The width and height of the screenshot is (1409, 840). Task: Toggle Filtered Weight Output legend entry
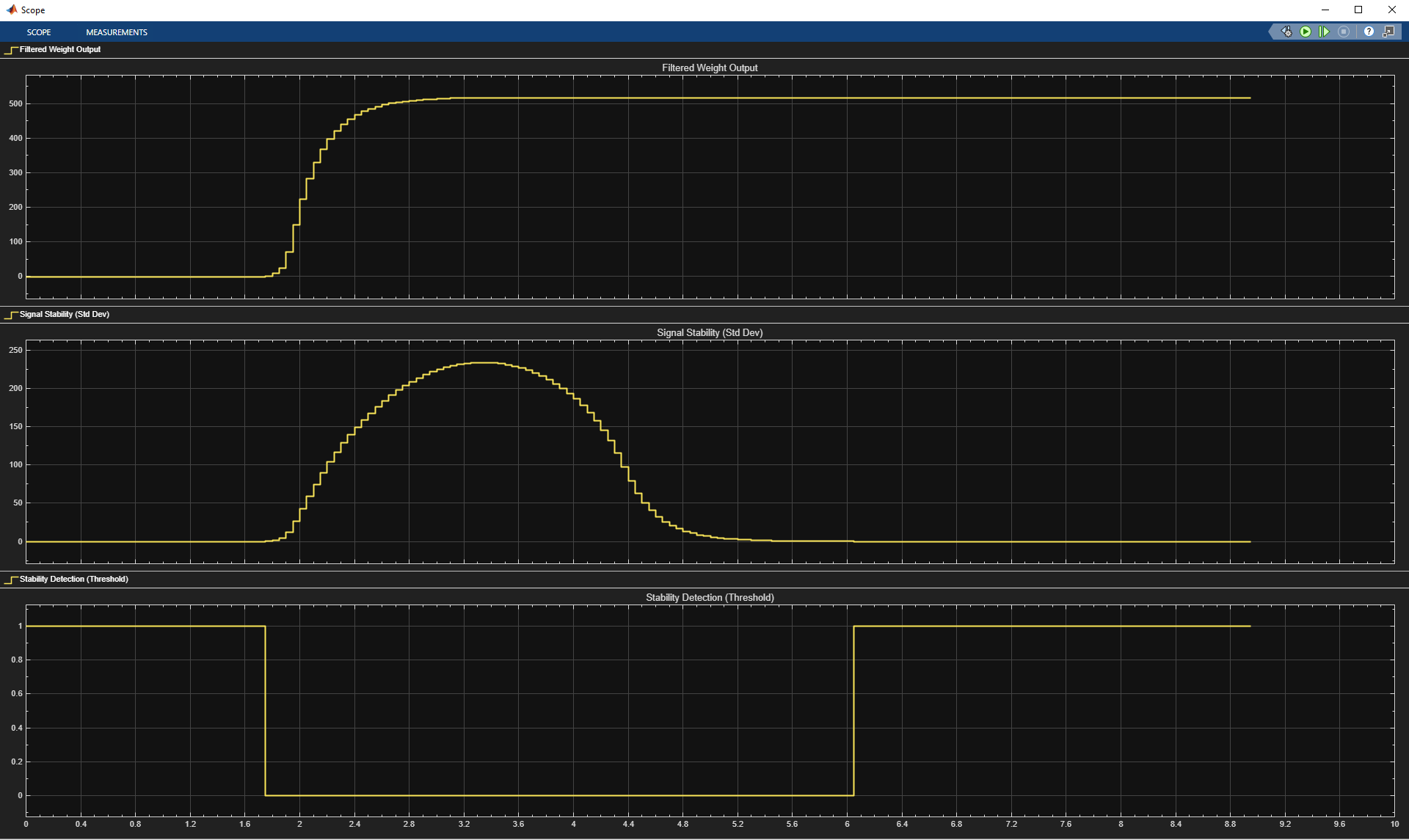point(59,50)
